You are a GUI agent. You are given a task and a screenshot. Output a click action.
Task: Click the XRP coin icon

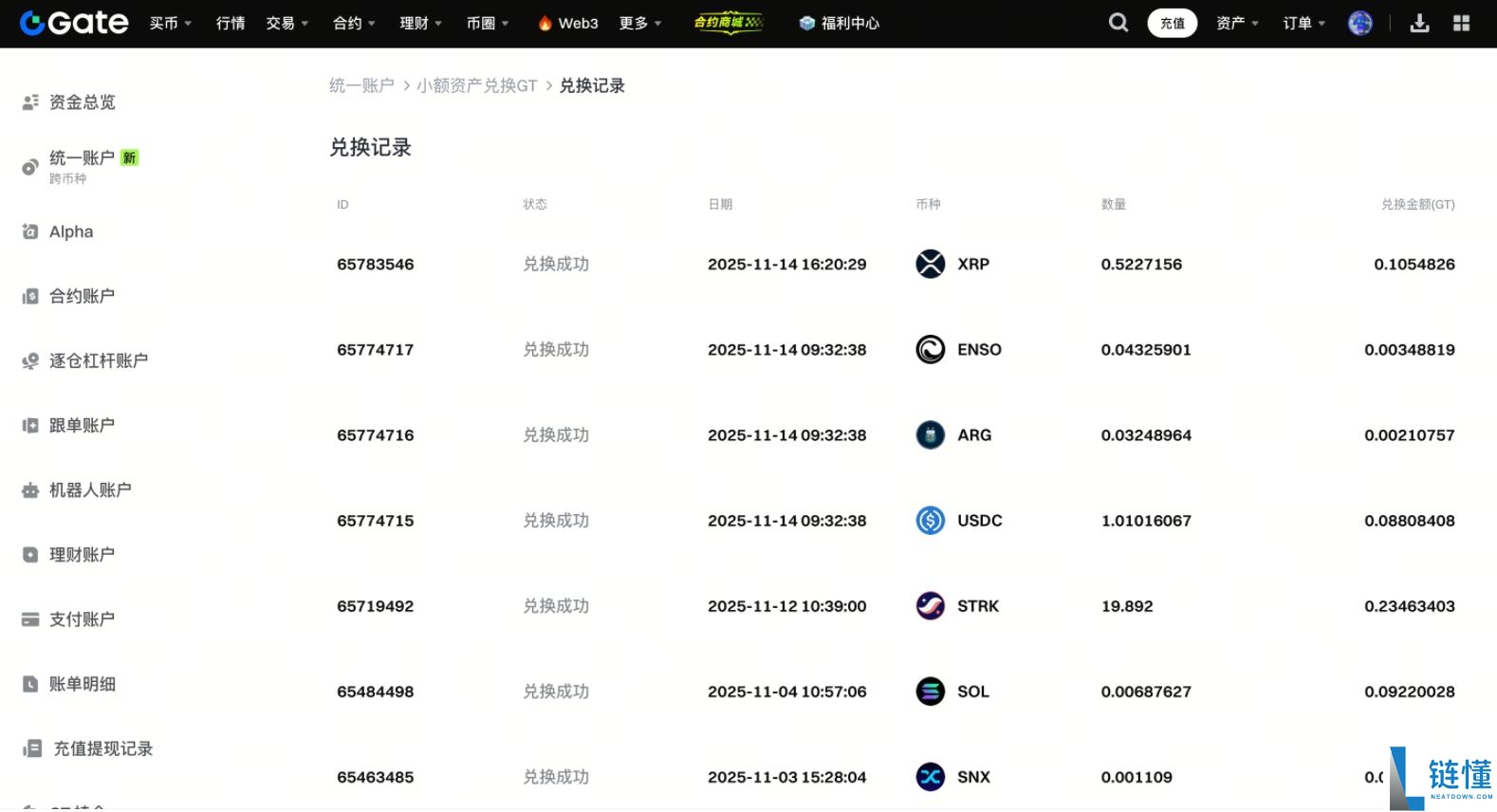[930, 264]
